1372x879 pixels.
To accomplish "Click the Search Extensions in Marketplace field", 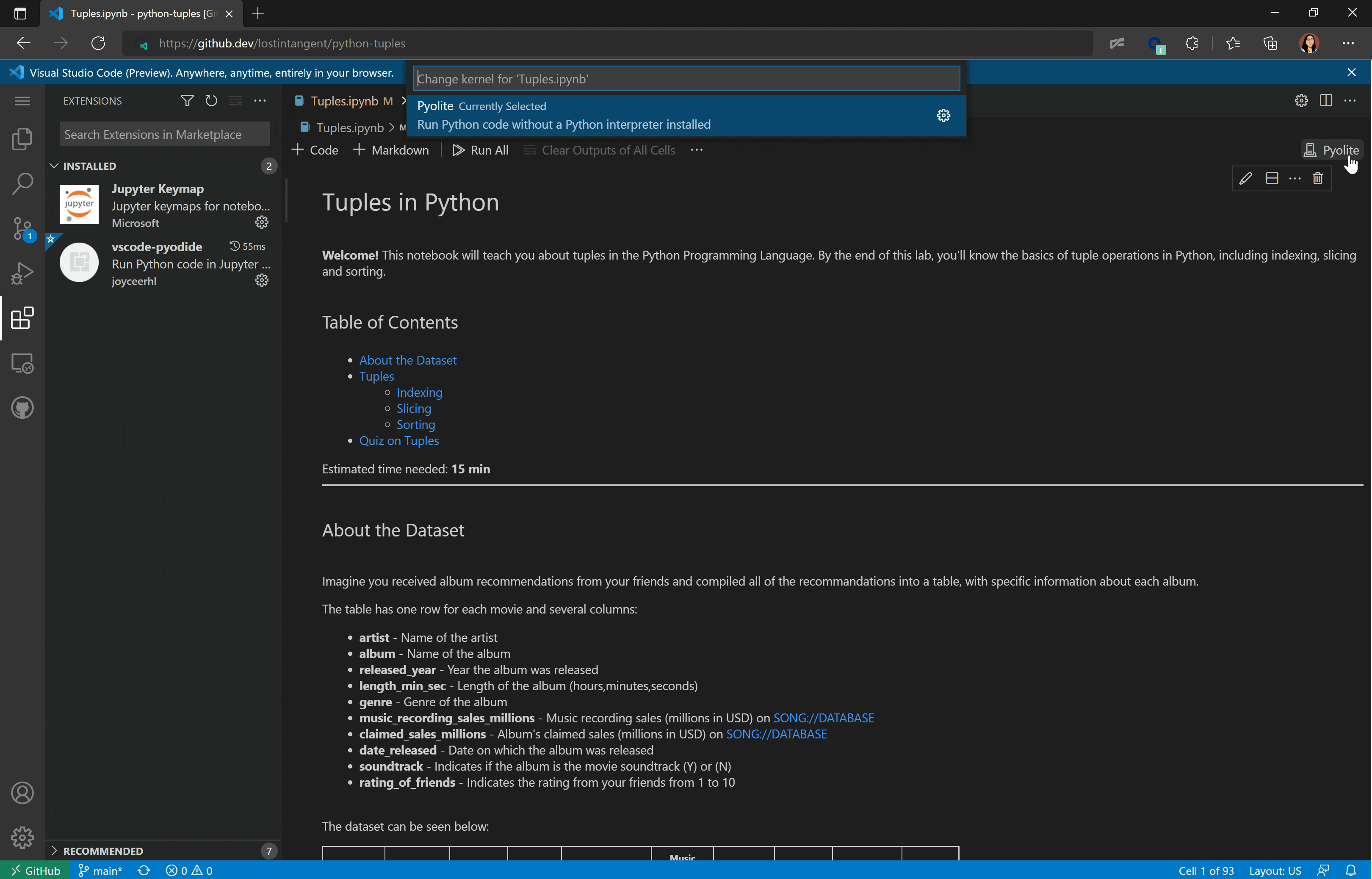I will coord(164,134).
